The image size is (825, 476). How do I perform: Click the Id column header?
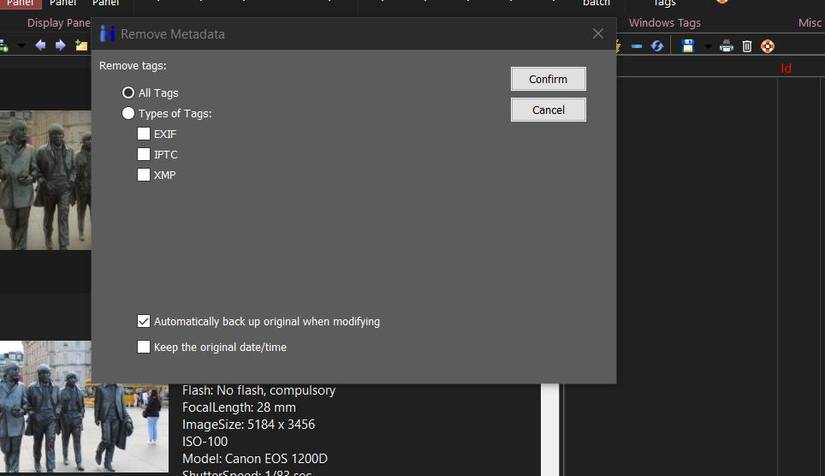coord(786,68)
